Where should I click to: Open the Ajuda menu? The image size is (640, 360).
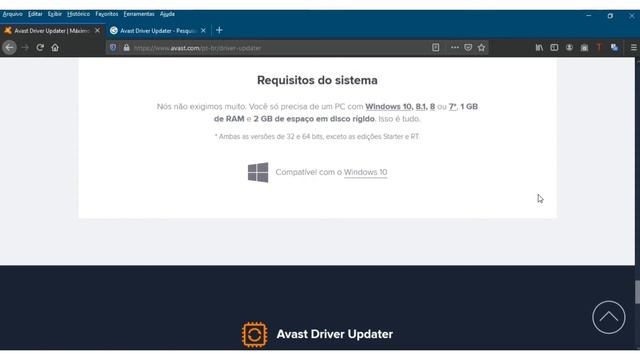(x=167, y=14)
